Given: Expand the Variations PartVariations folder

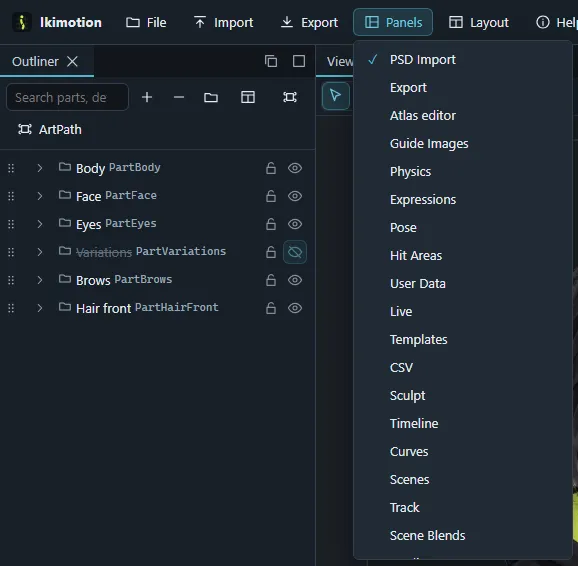Looking at the screenshot, I should tap(39, 252).
